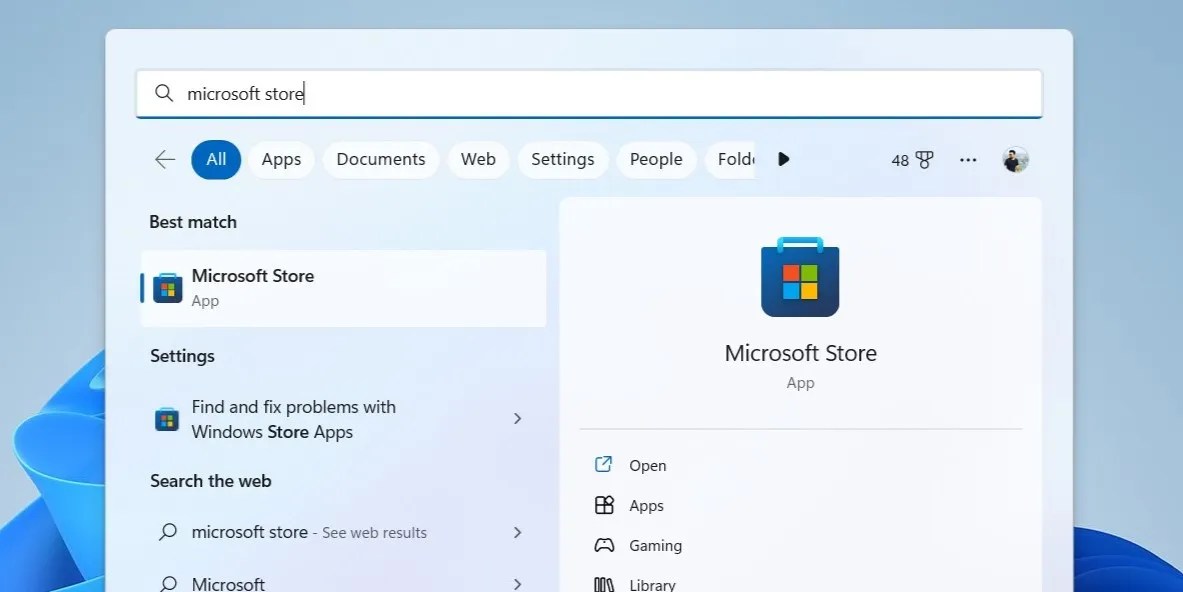Select the All filter tab
This screenshot has width=1183, height=592.
tap(217, 159)
